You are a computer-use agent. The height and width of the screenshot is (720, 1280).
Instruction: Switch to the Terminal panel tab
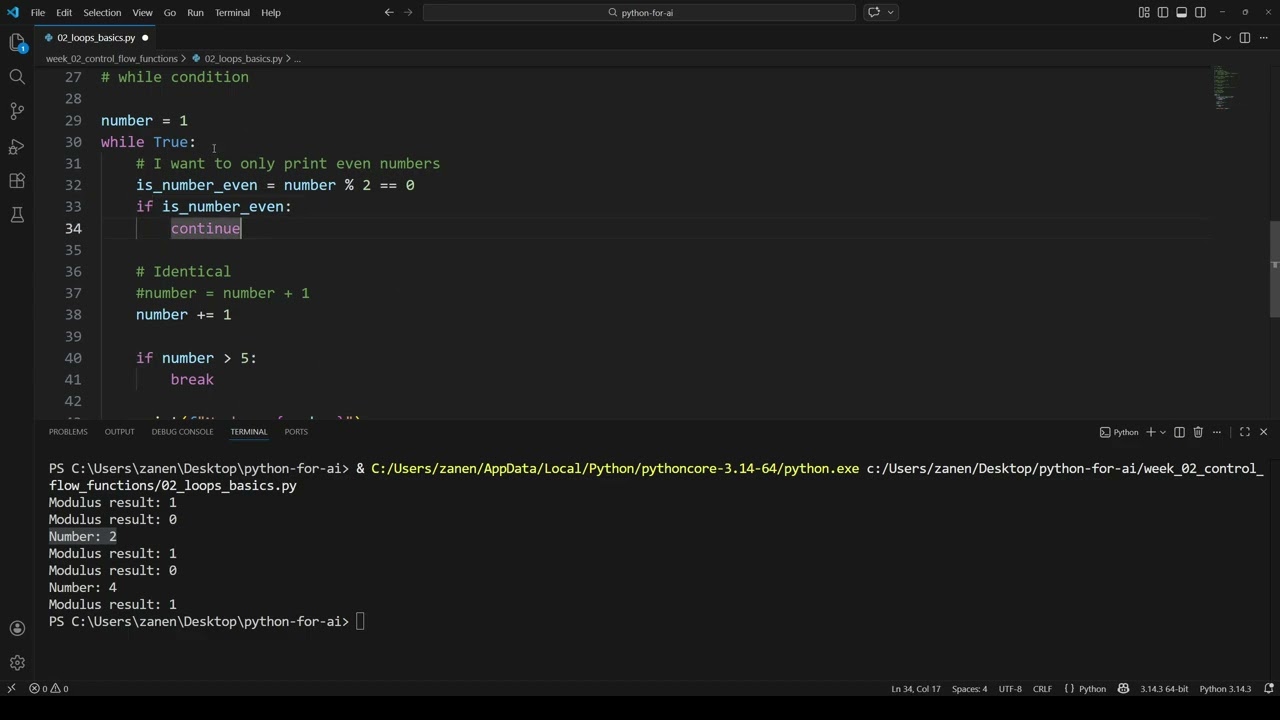coord(249,432)
